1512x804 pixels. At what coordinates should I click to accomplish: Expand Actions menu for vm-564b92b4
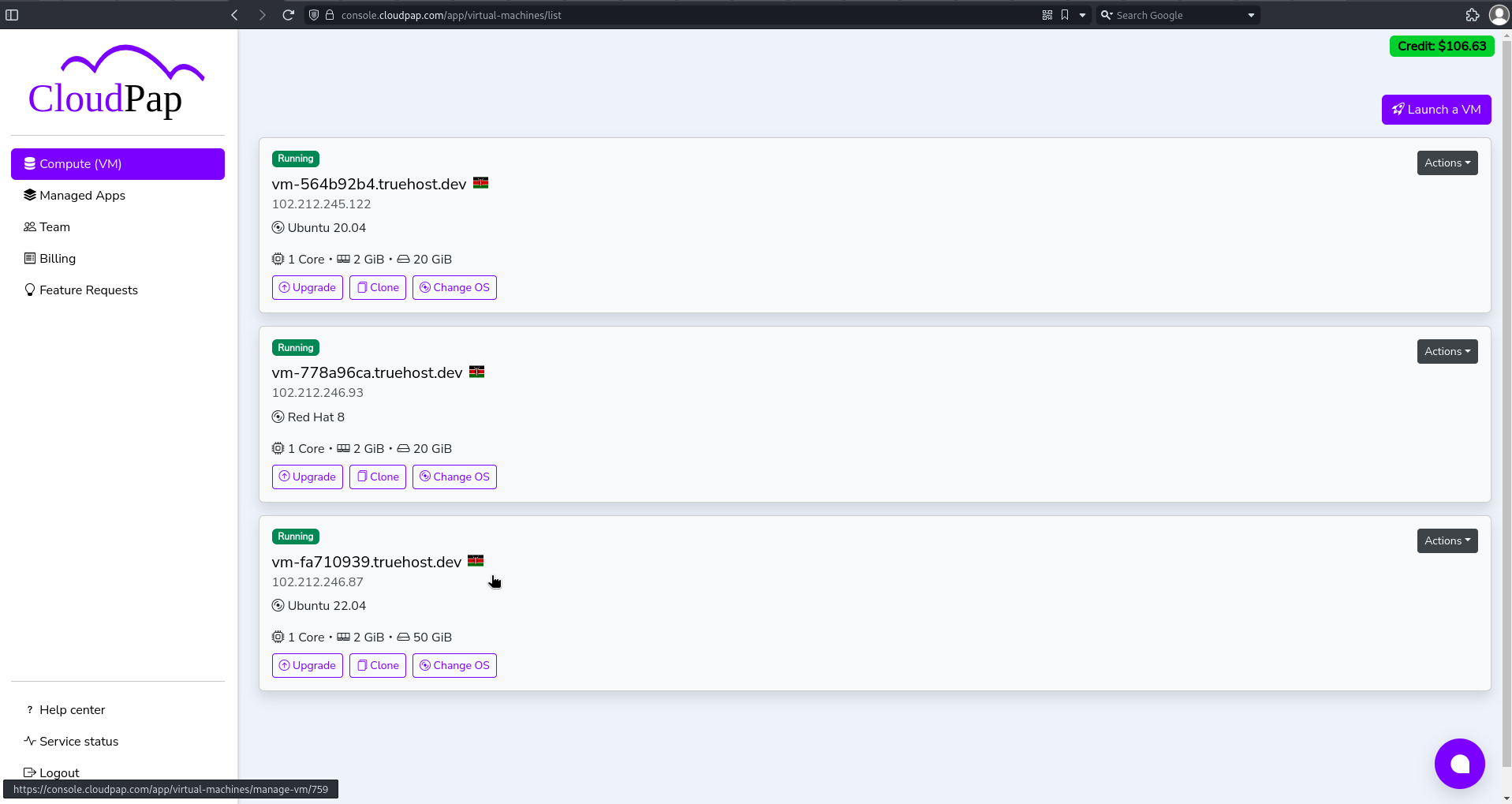[1447, 163]
